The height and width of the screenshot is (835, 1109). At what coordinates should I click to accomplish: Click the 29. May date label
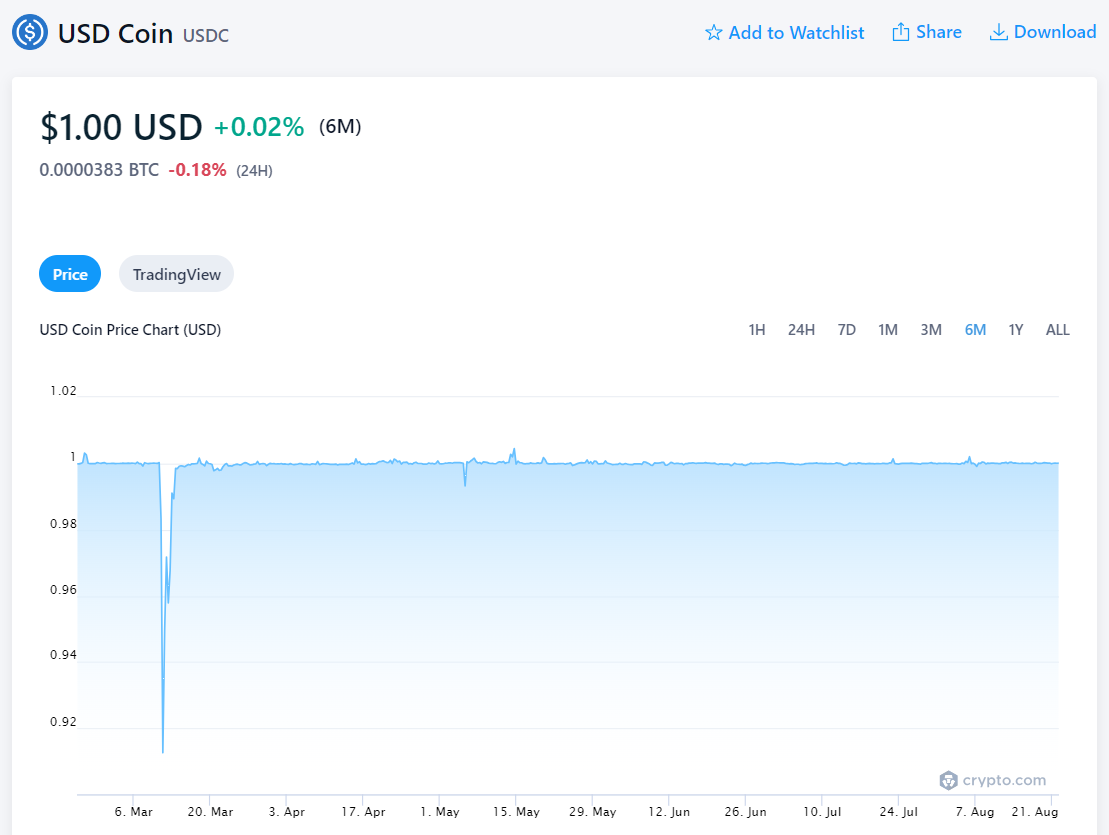point(593,812)
